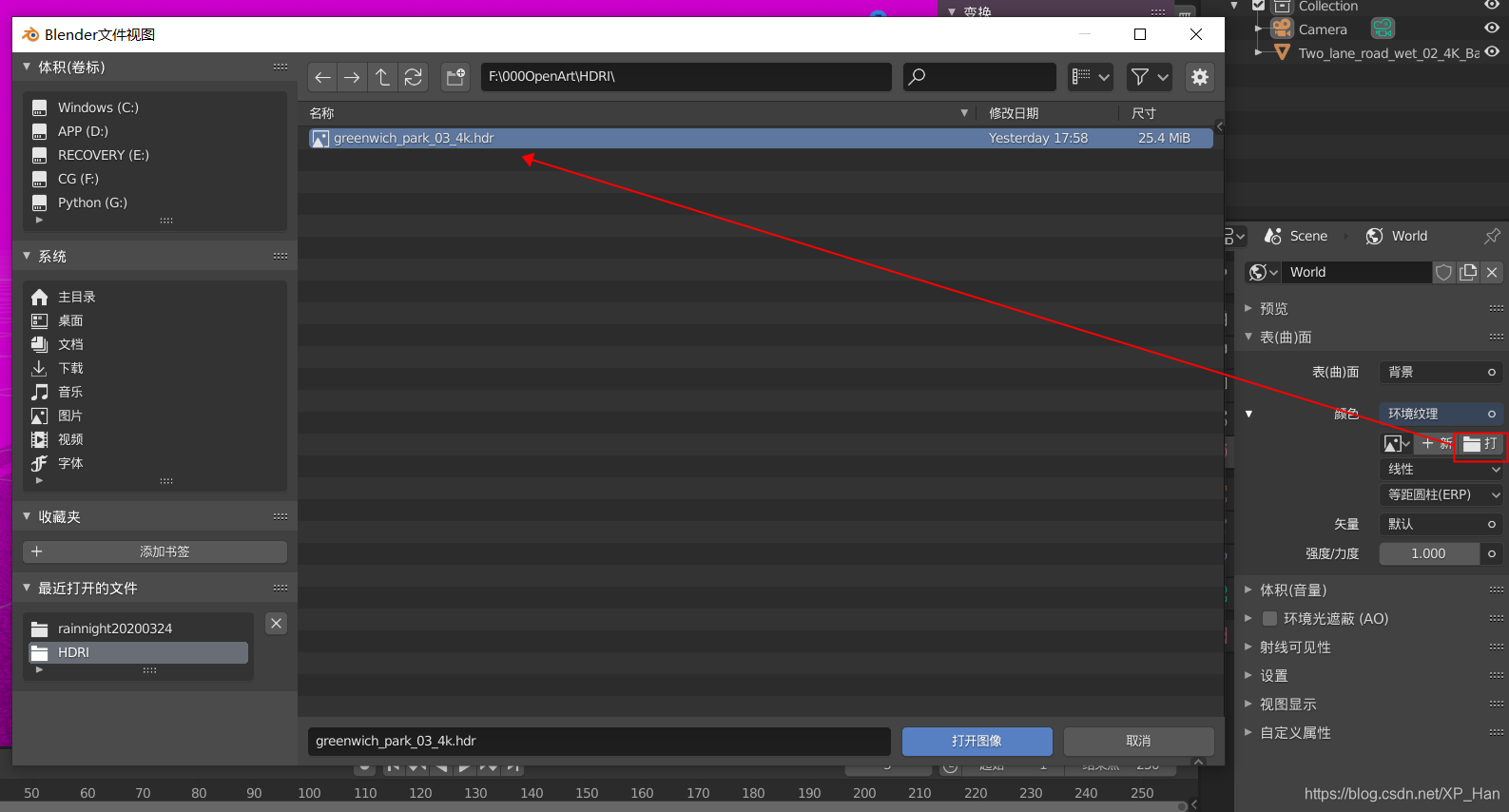Select Camera in the outliner
The image size is (1509, 812).
point(1323,29)
